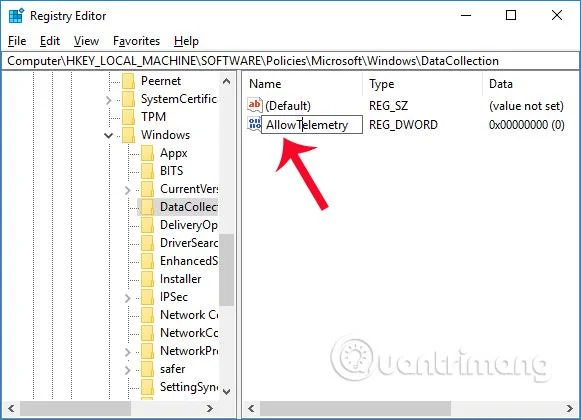Select the Peernet folder icon
The width and height of the screenshot is (581, 420).
point(128,81)
